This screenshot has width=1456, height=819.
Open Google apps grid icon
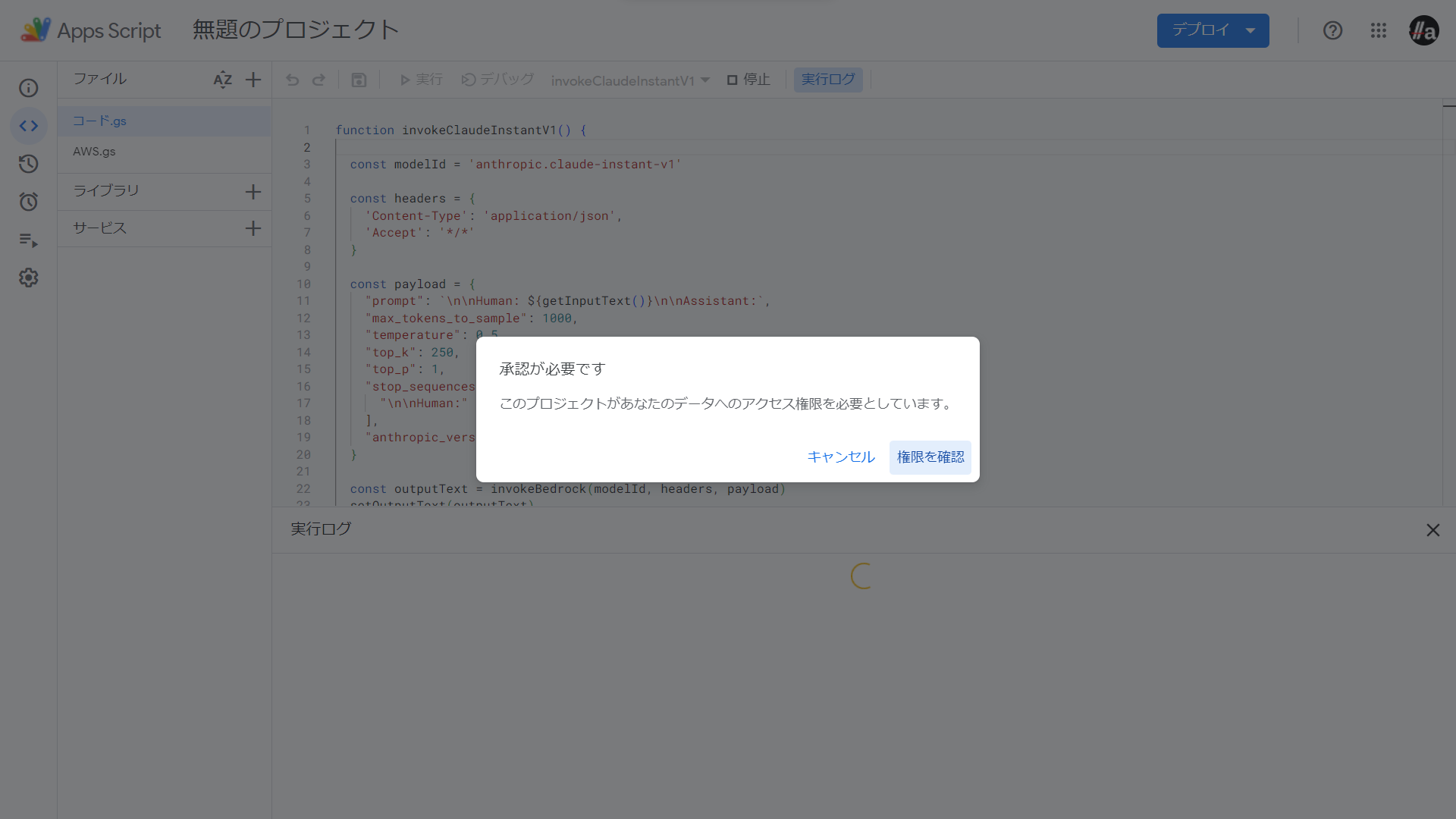1378,30
